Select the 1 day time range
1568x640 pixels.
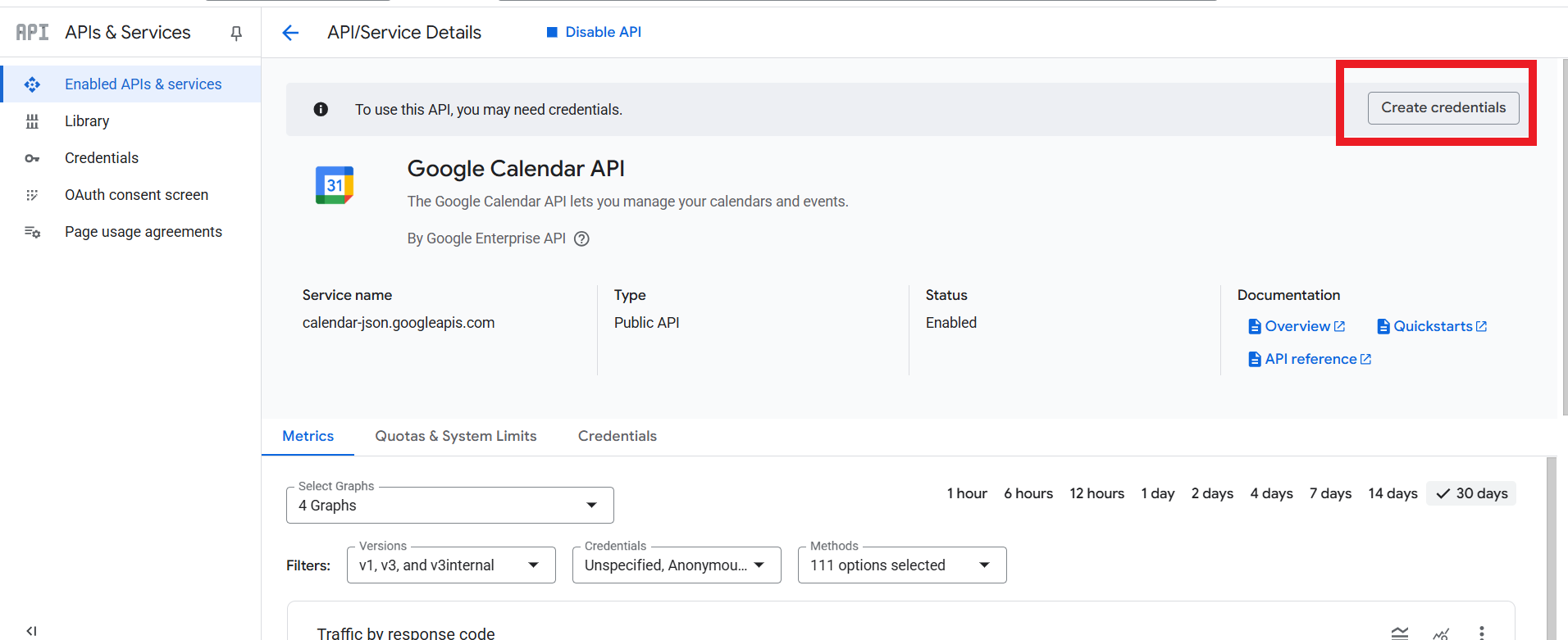click(1158, 493)
